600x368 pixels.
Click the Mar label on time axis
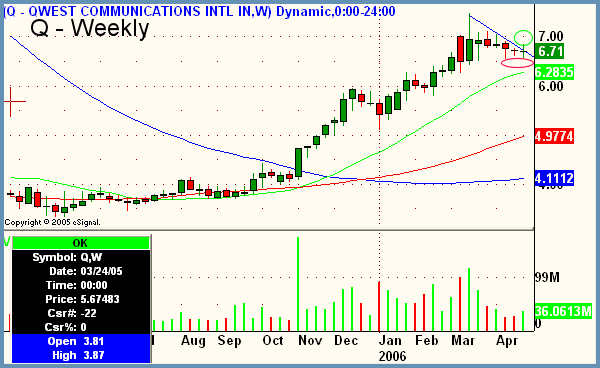pyautogui.click(x=463, y=340)
